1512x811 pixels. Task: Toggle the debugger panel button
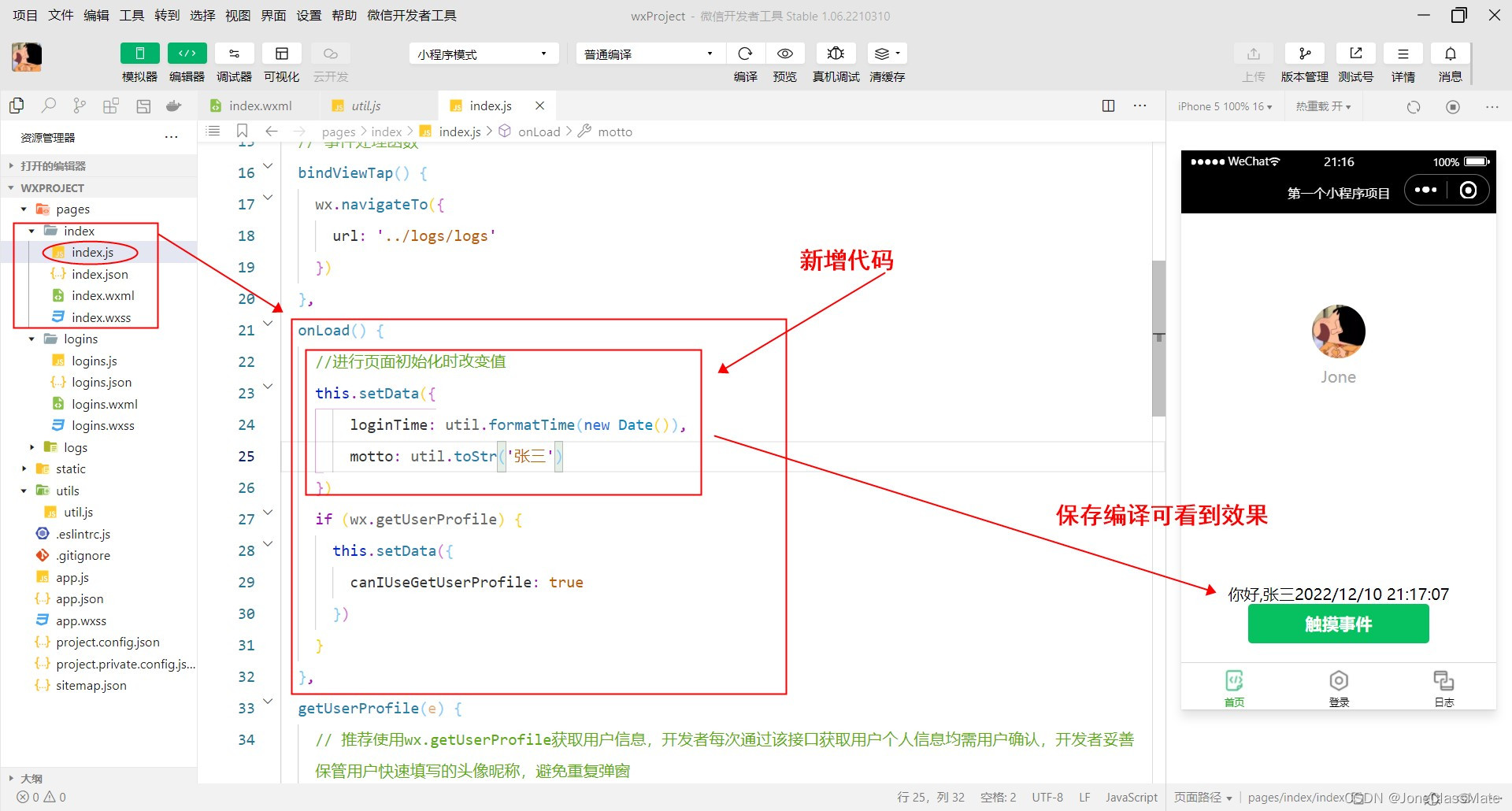234,54
